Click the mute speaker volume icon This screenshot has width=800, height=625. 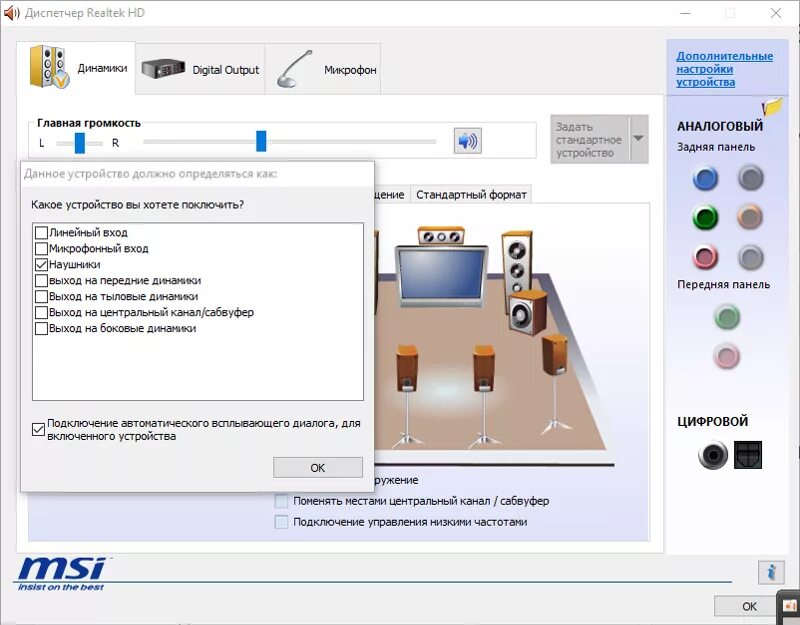(x=467, y=141)
